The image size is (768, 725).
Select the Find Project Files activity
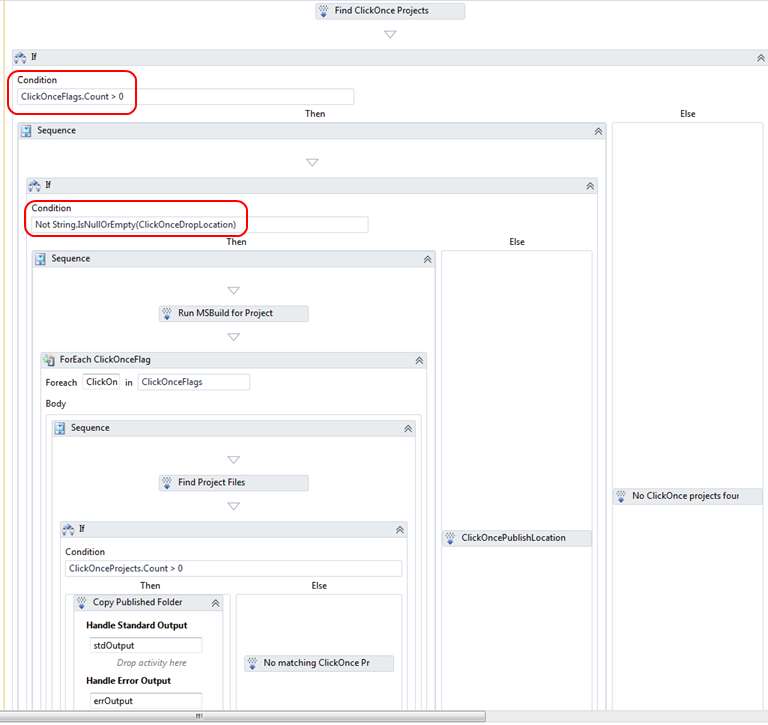234,483
